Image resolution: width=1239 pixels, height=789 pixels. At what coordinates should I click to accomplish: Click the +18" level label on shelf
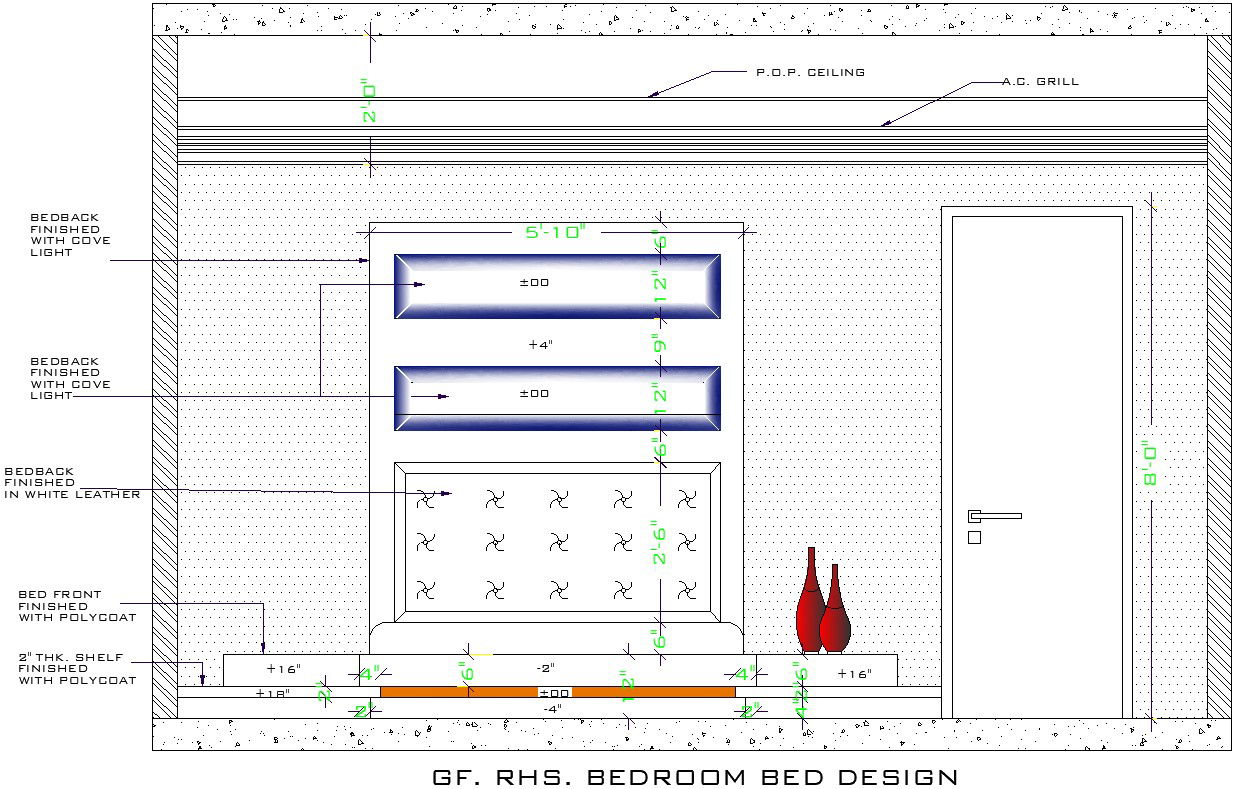272,693
